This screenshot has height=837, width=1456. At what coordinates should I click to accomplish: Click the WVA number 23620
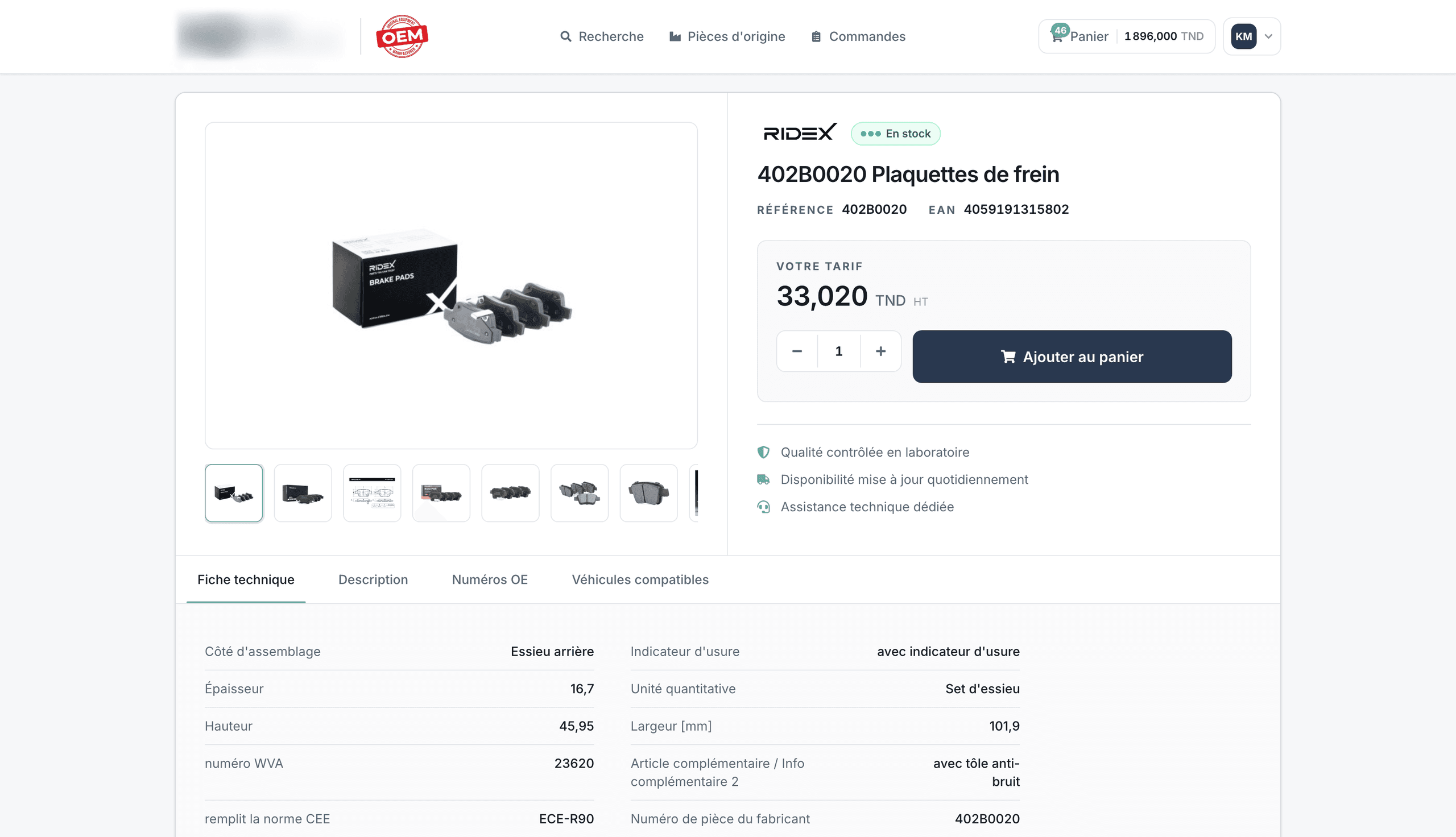click(x=574, y=764)
